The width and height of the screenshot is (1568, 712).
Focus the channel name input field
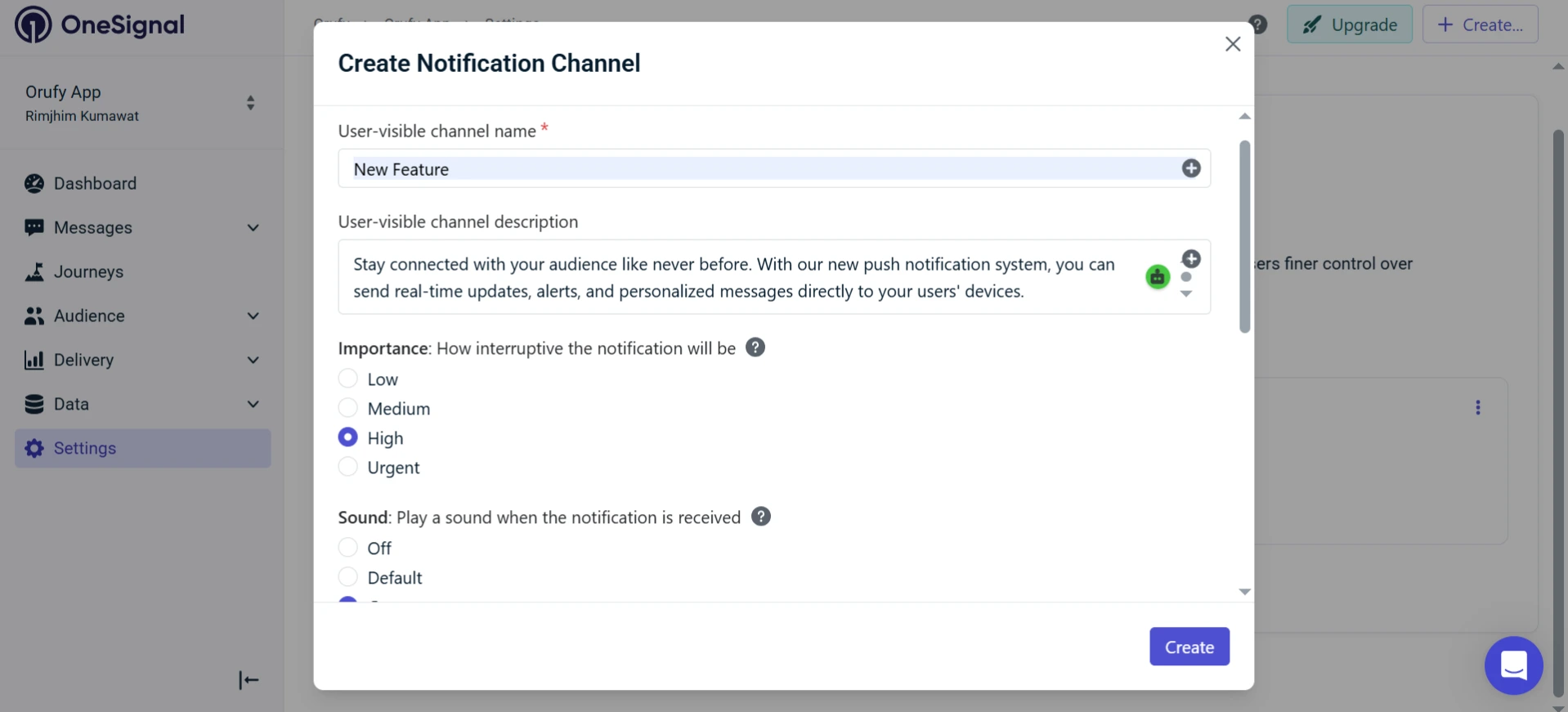774,168
